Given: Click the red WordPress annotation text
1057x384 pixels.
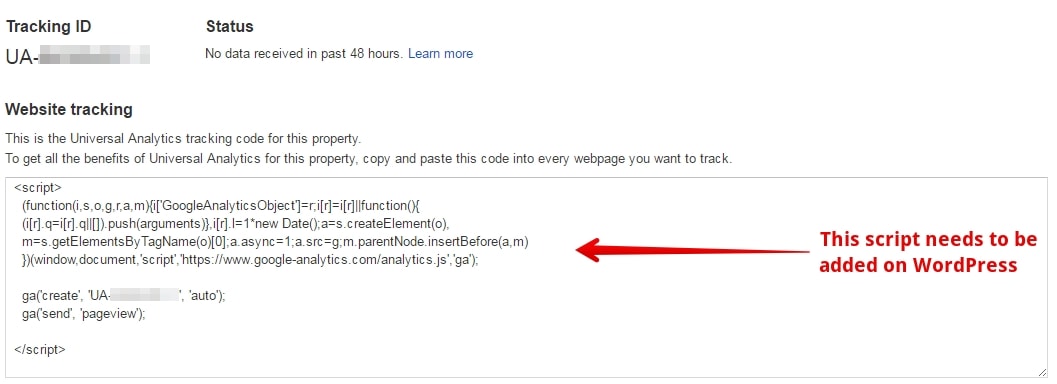Looking at the screenshot, I should click(x=928, y=252).
